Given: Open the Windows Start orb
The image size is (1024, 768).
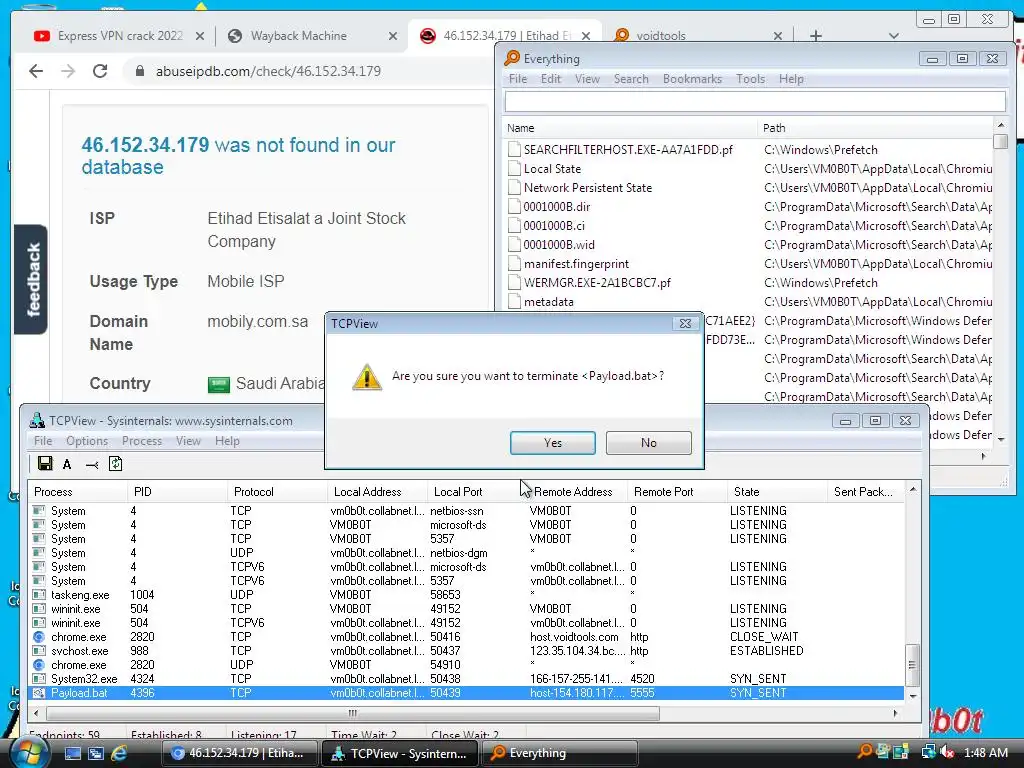Looking at the screenshot, I should tap(28, 752).
